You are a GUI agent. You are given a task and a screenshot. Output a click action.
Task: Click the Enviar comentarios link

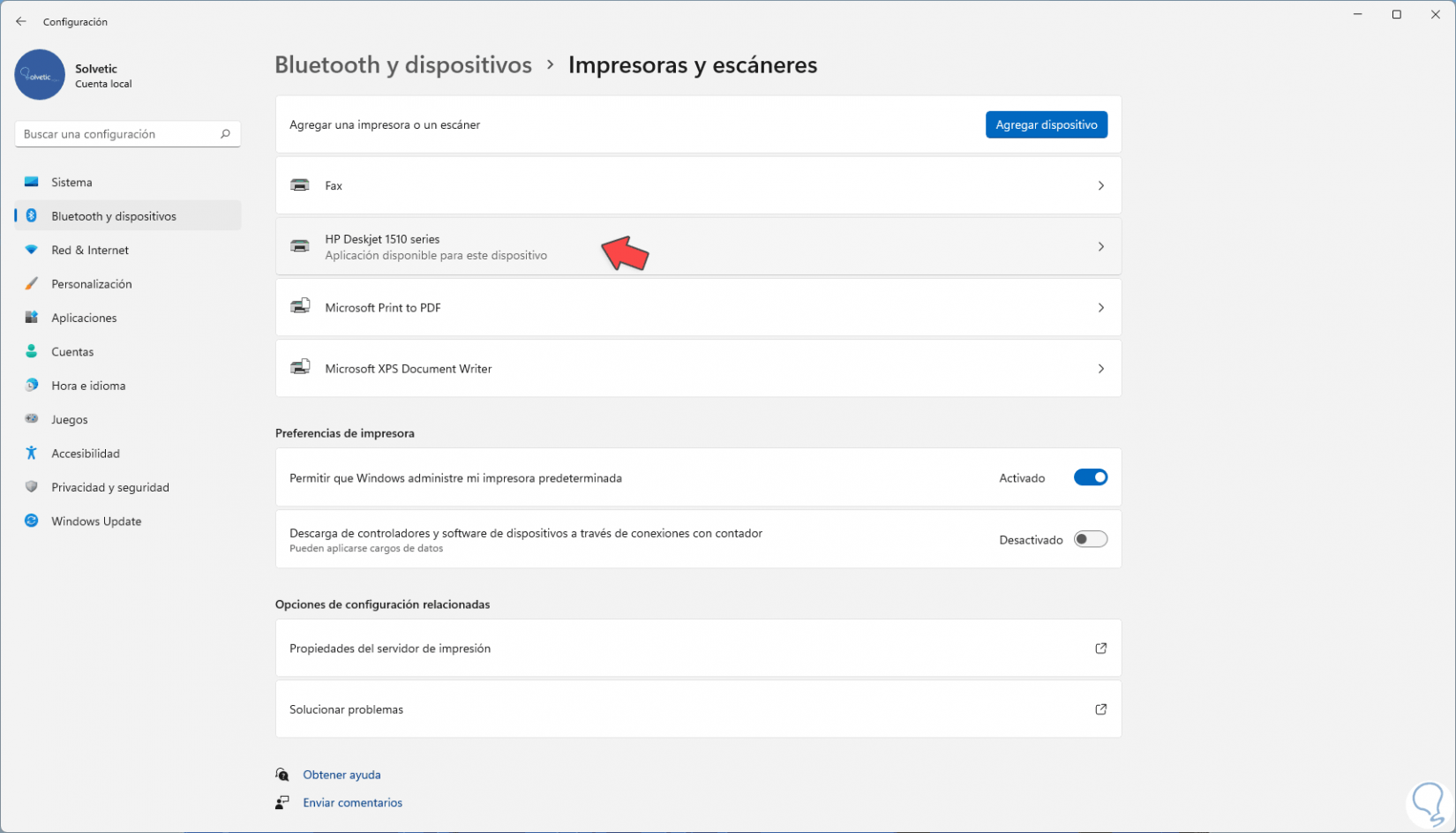(352, 803)
